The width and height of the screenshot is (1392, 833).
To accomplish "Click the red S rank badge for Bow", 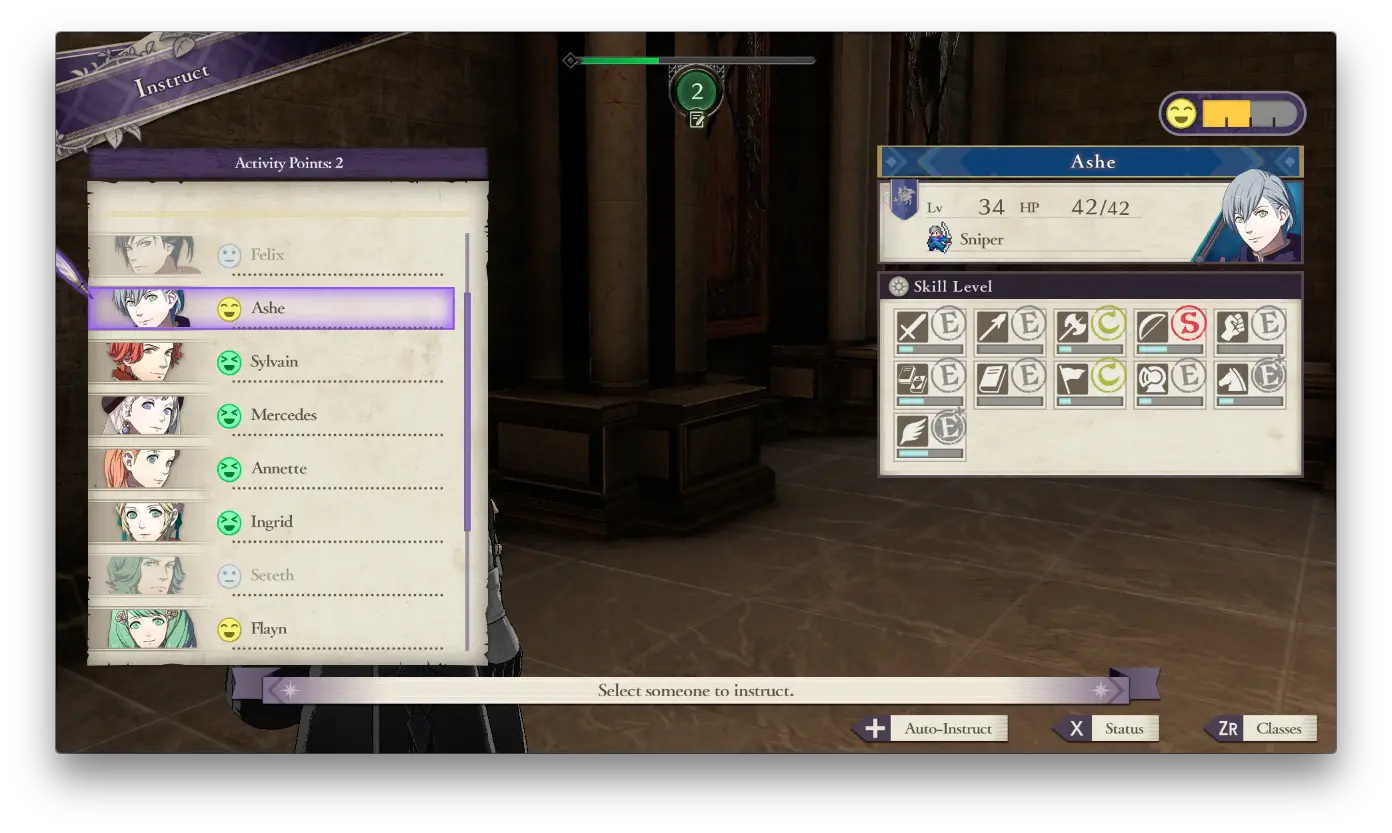I will pyautogui.click(x=1189, y=324).
